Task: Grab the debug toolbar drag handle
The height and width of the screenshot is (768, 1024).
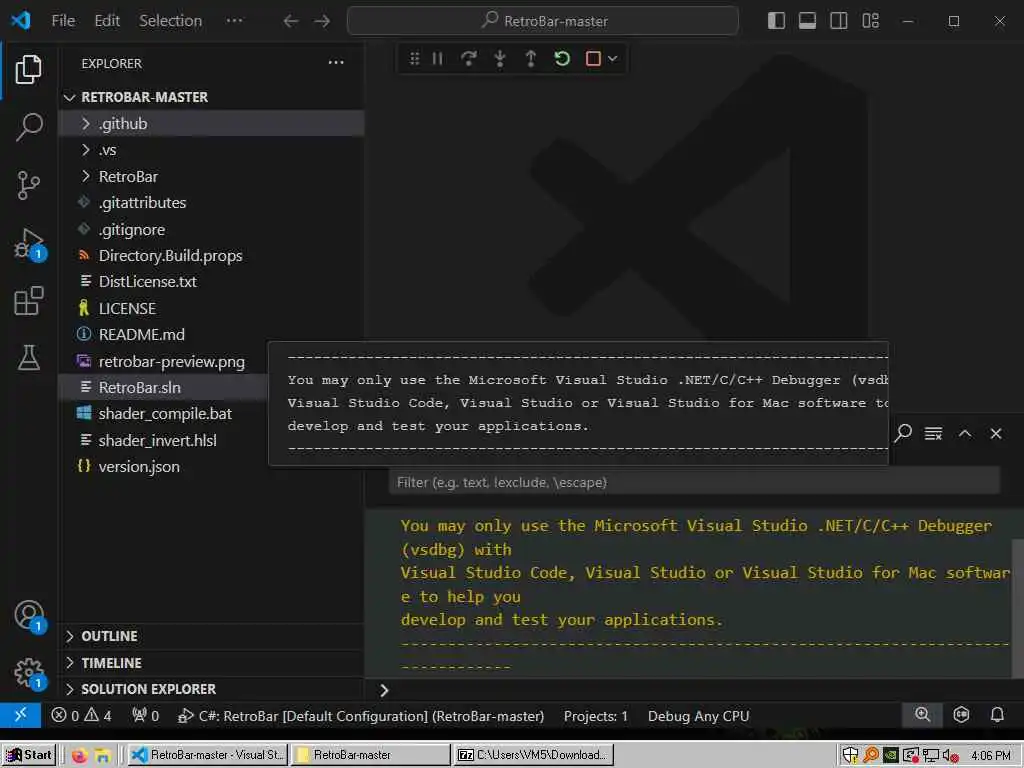Action: tap(414, 59)
